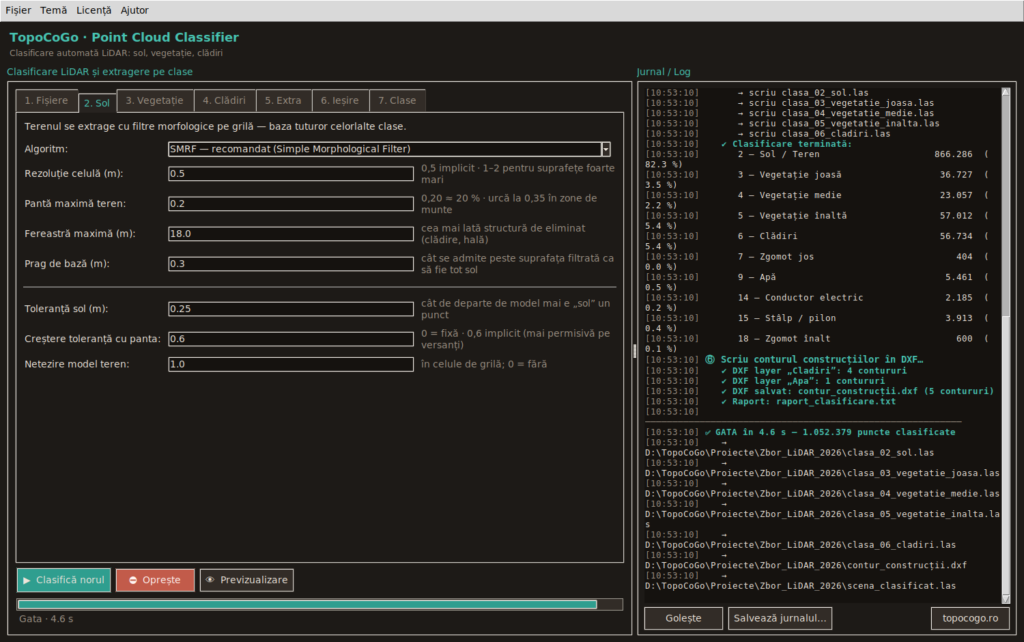
Task: Click the Toleranță sol input field
Action: [x=291, y=309]
